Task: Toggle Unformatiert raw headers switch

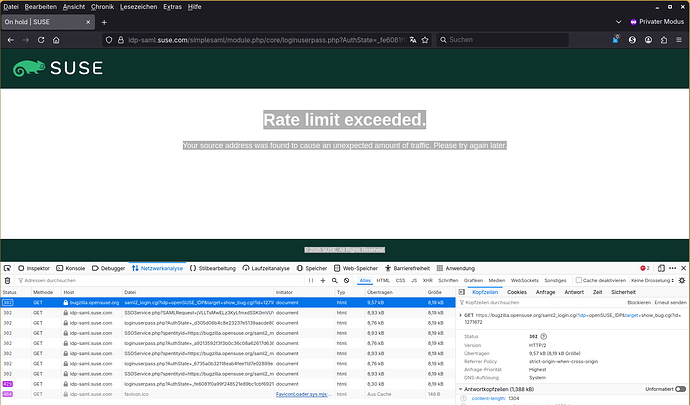Action: pos(680,389)
